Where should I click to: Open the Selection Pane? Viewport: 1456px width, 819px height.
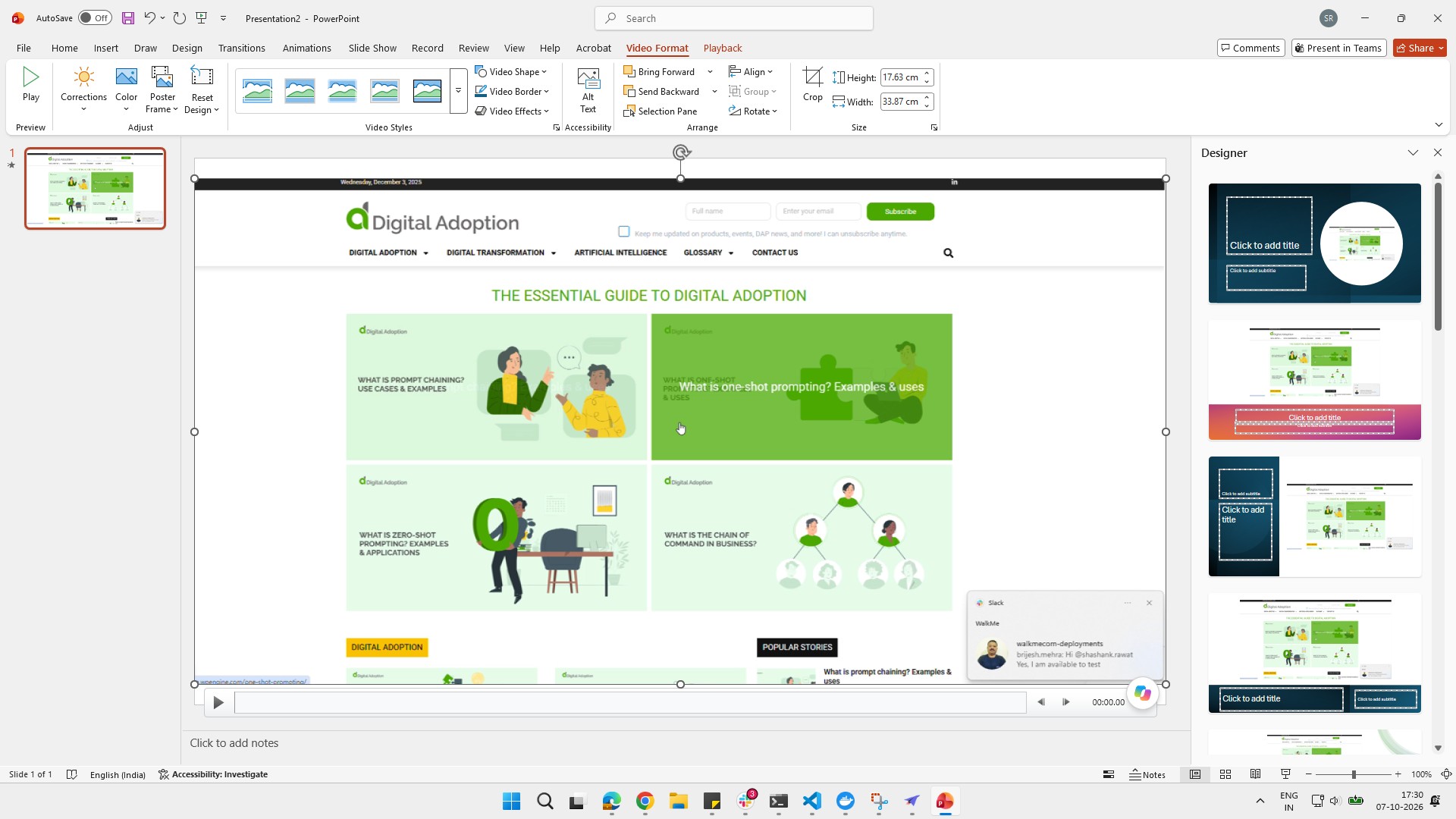(x=660, y=111)
